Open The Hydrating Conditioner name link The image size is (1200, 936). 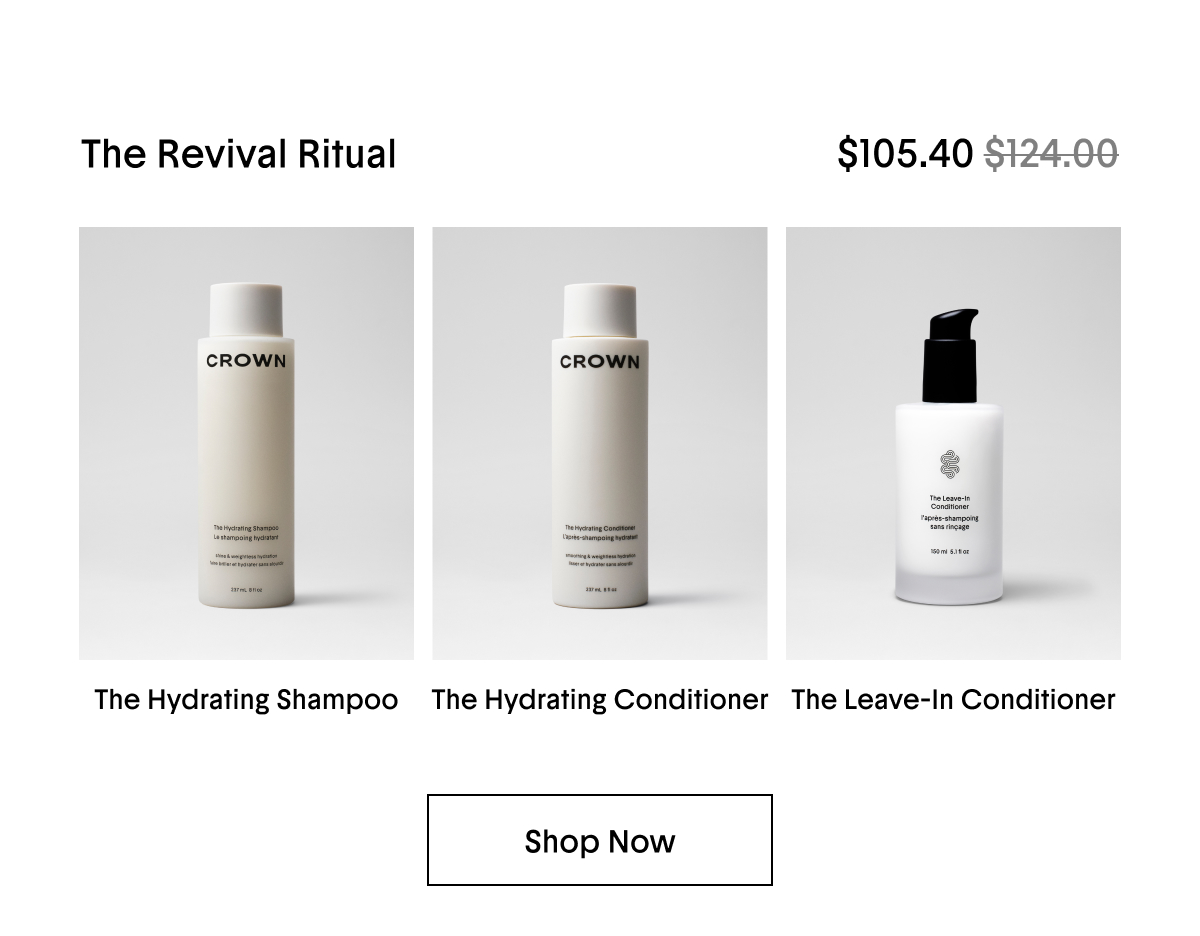tap(600, 700)
